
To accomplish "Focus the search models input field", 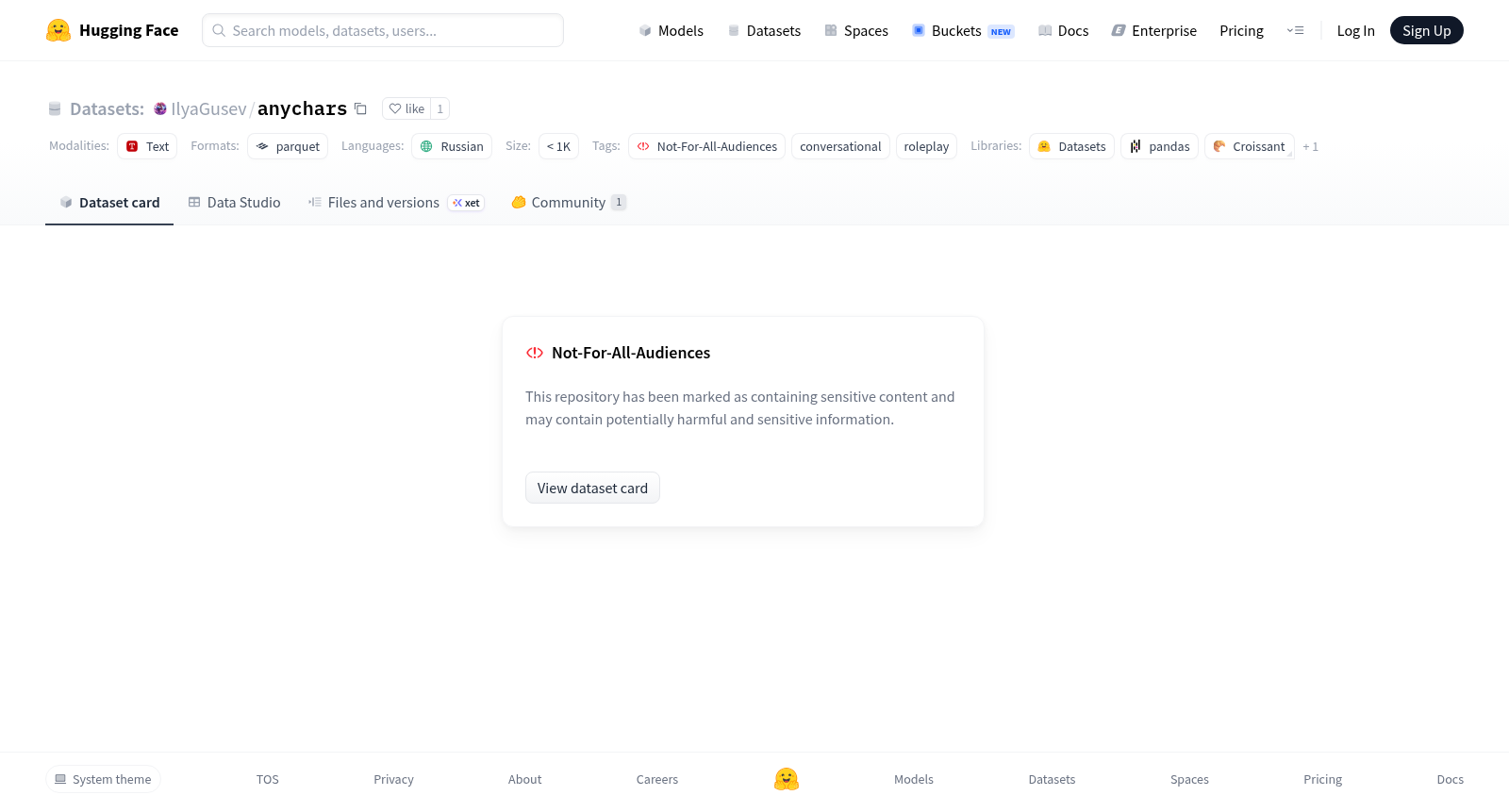I will (383, 30).
